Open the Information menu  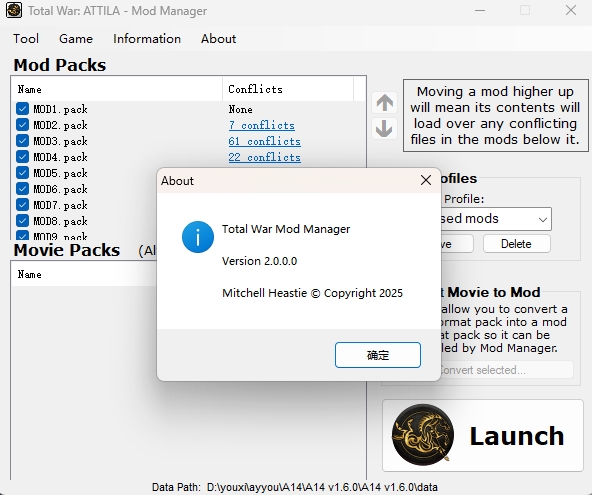click(x=147, y=39)
